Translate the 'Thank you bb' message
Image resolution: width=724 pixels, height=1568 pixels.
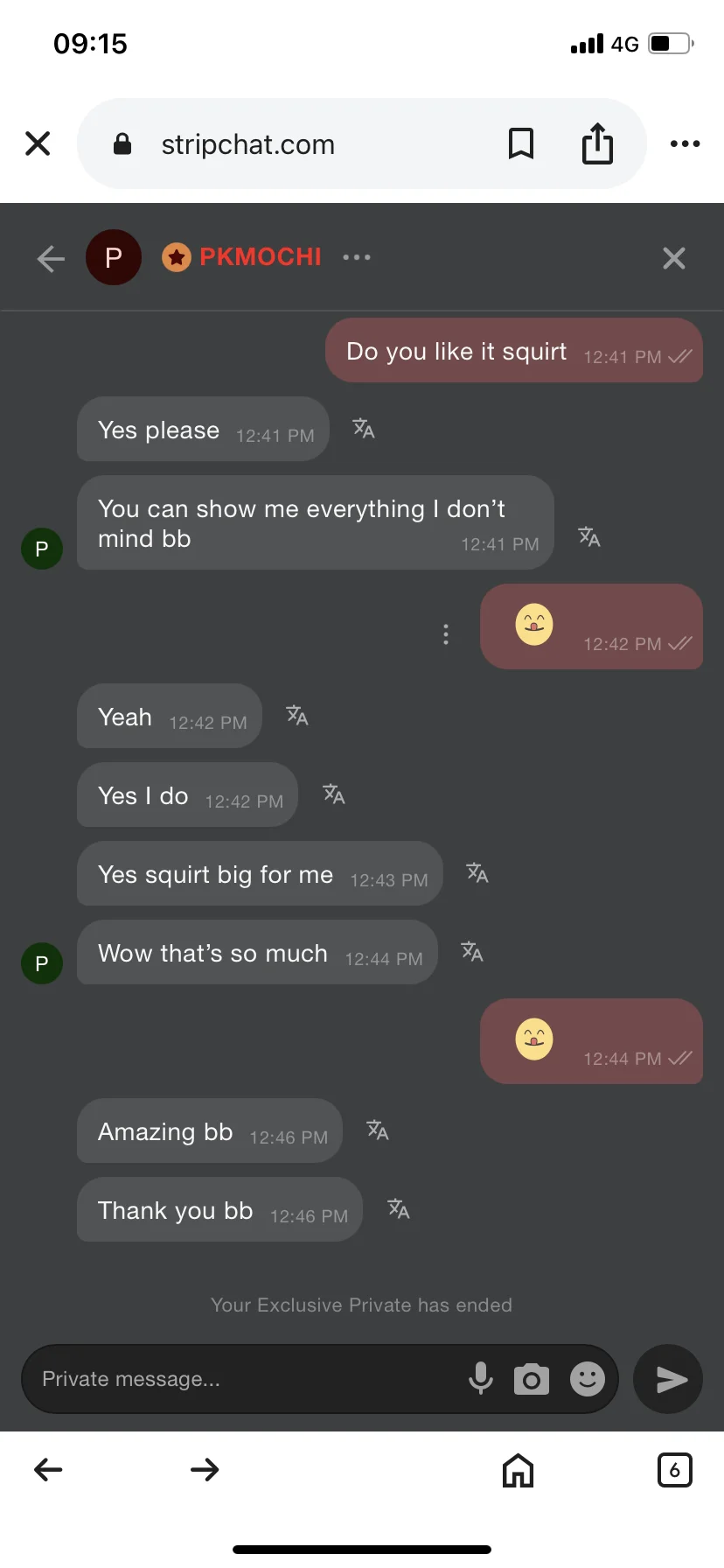click(399, 1209)
